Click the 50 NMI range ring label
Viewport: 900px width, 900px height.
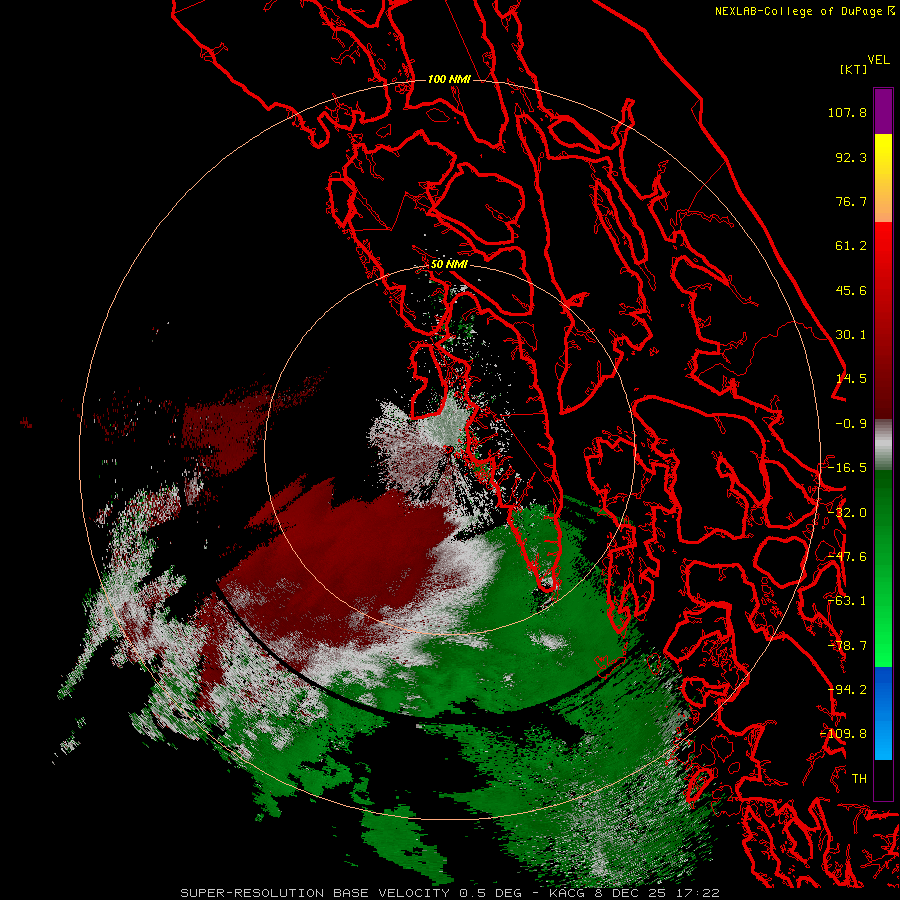tap(449, 264)
